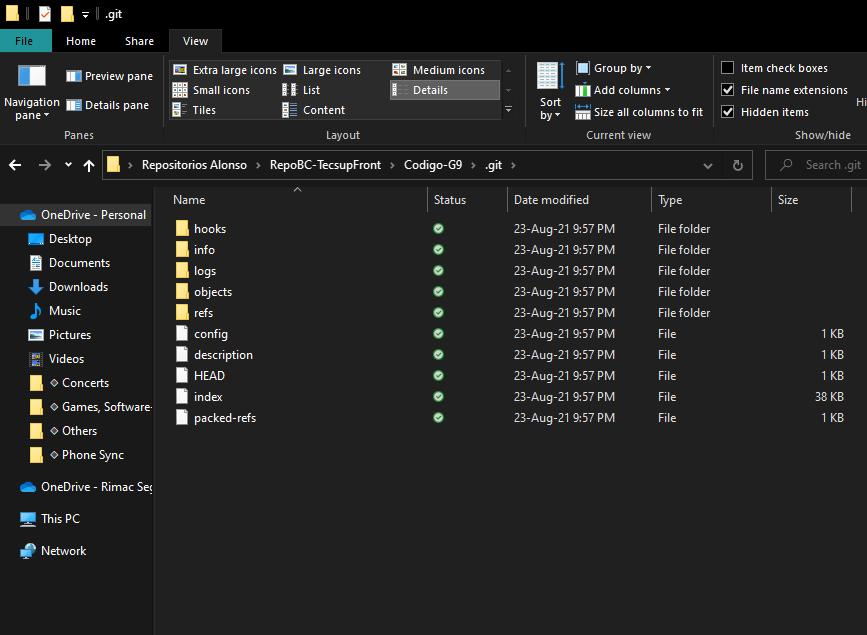Disable File name extensions
Image resolution: width=867 pixels, height=635 pixels.
tap(728, 89)
